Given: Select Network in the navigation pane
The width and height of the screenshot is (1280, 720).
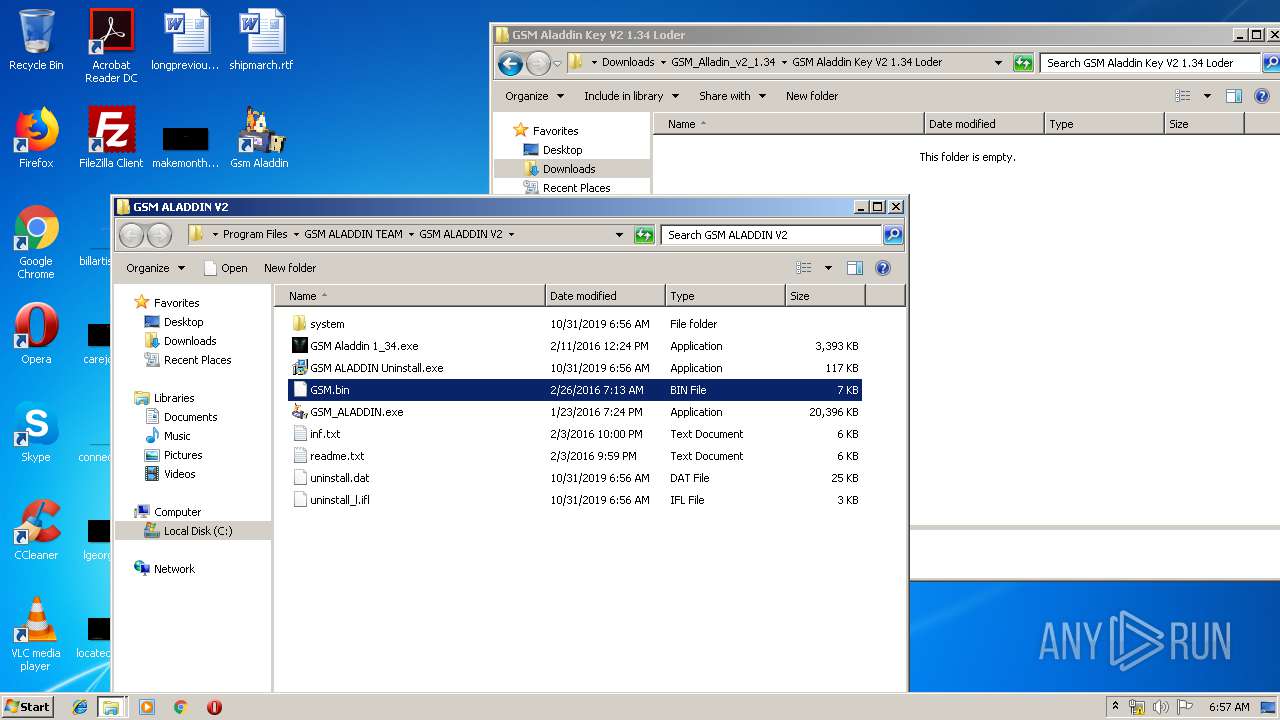Looking at the screenshot, I should tap(174, 569).
